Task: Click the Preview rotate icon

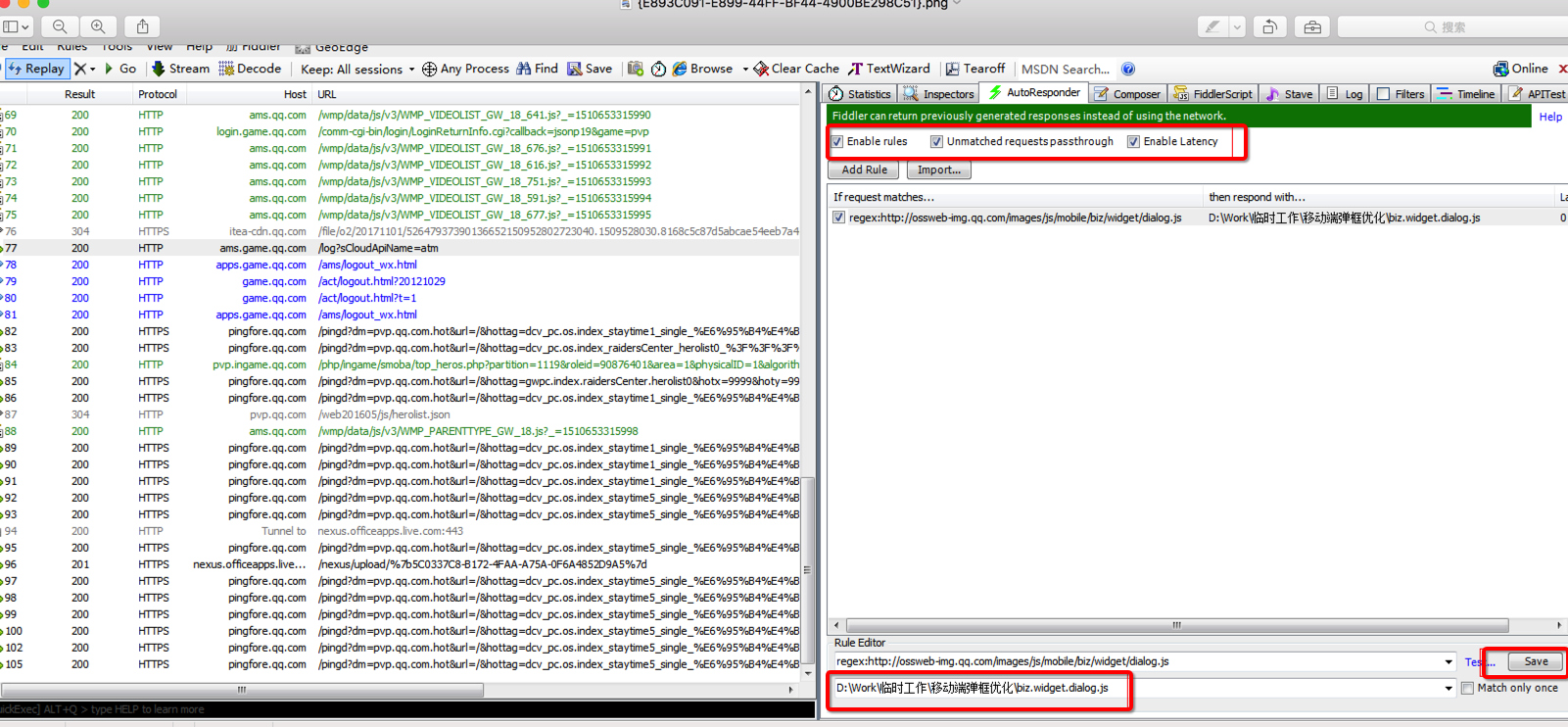Action: [1269, 26]
